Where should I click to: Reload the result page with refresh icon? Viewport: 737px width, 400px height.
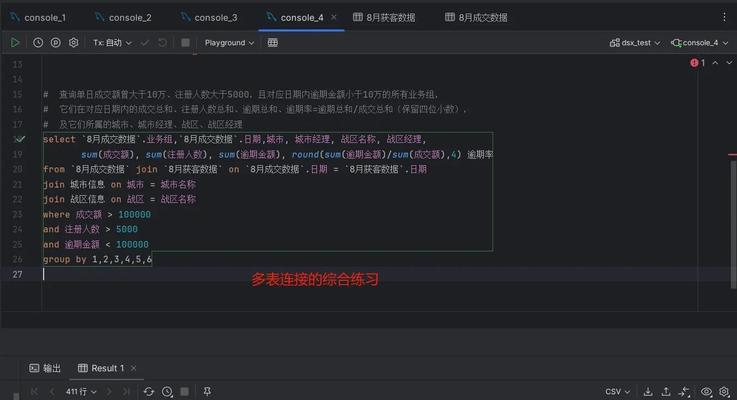tap(149, 392)
